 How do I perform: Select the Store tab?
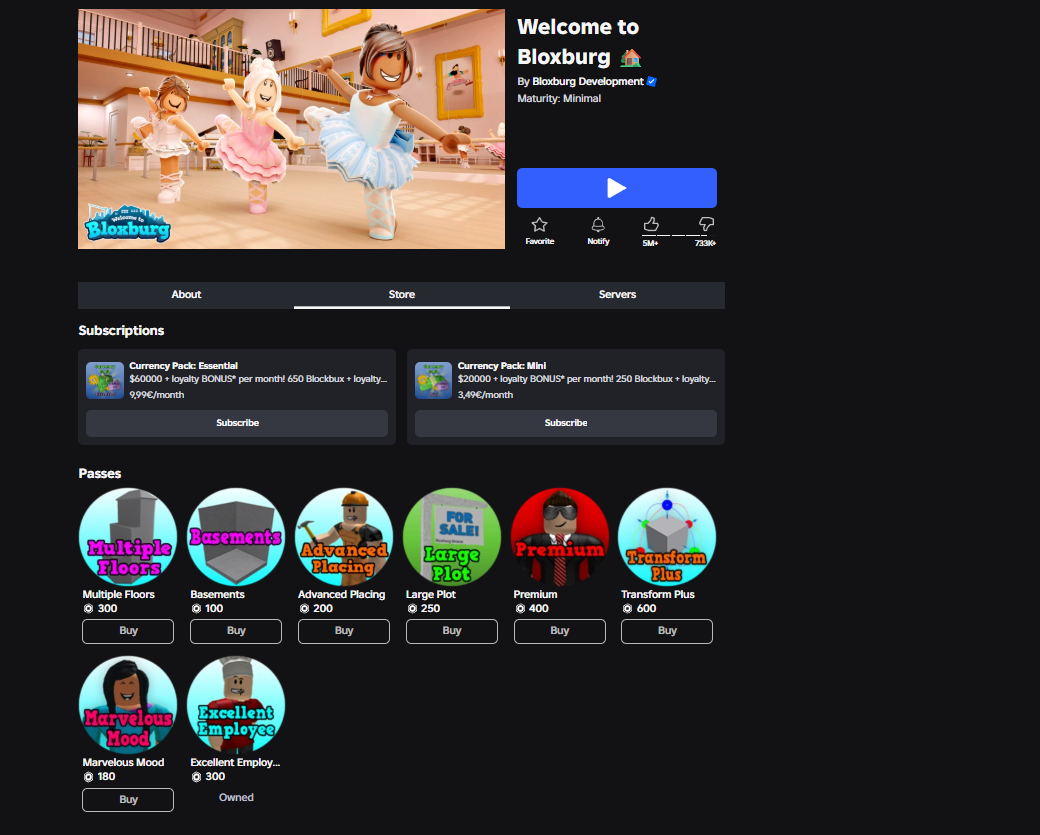click(x=401, y=294)
